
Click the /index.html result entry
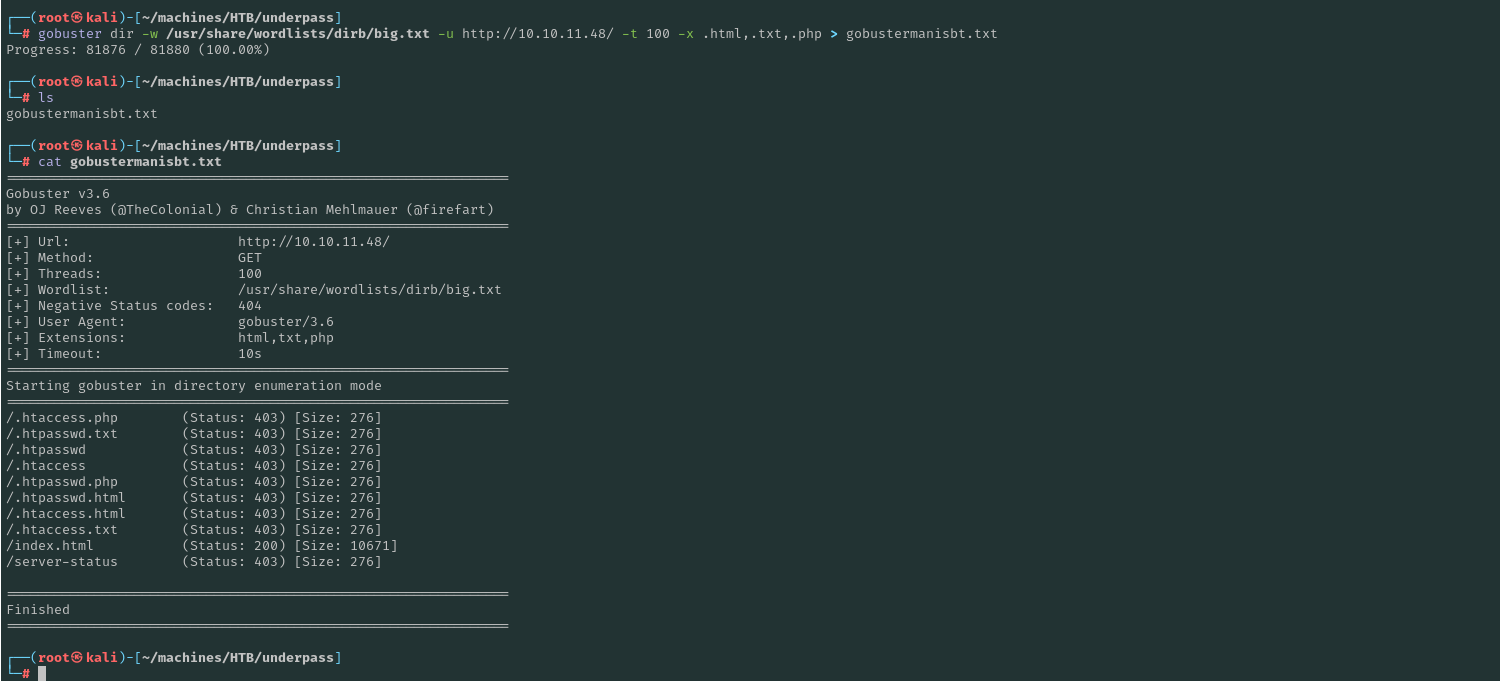[x=50, y=546]
